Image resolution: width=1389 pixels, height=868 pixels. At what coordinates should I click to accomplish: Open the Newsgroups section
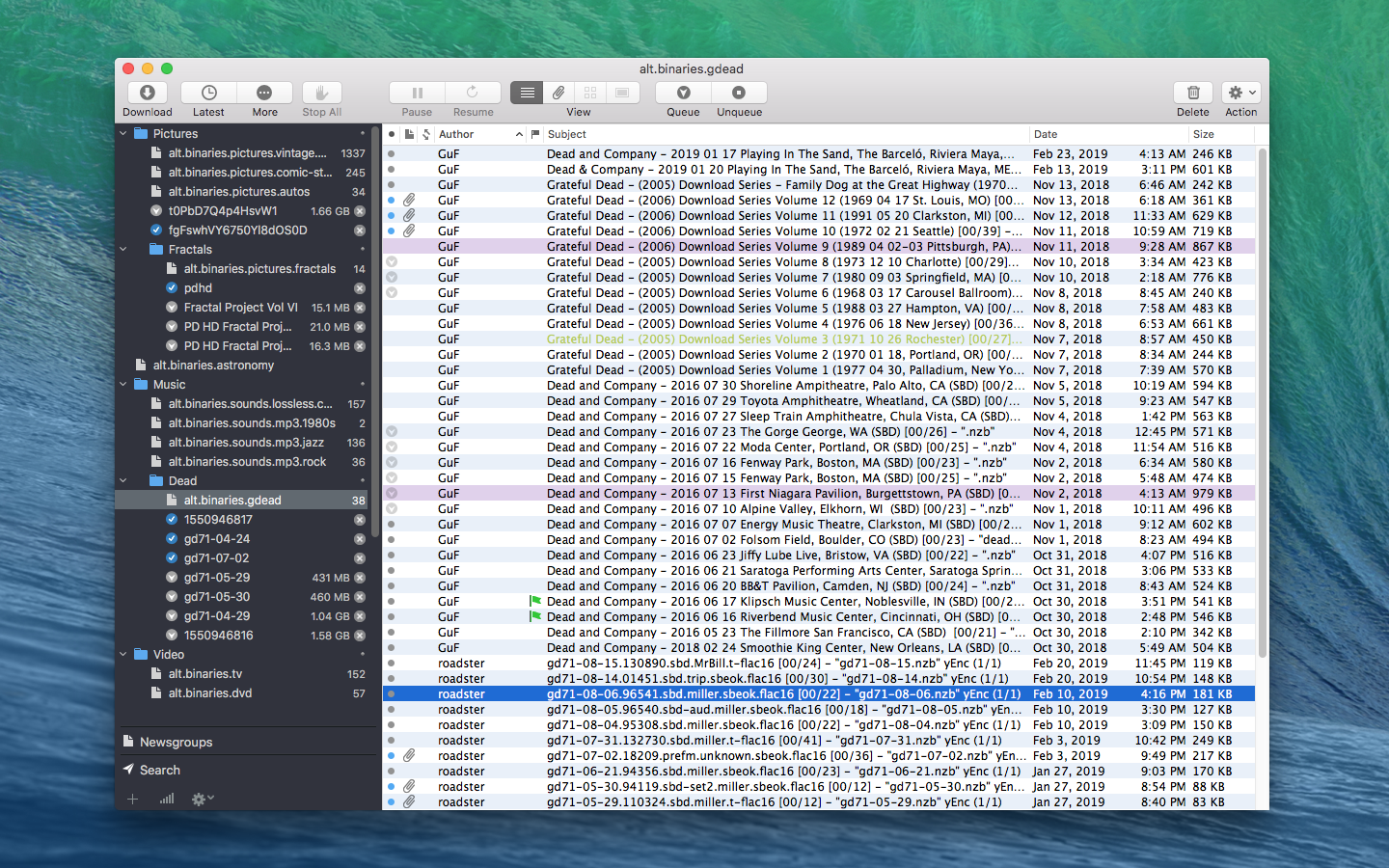176,743
